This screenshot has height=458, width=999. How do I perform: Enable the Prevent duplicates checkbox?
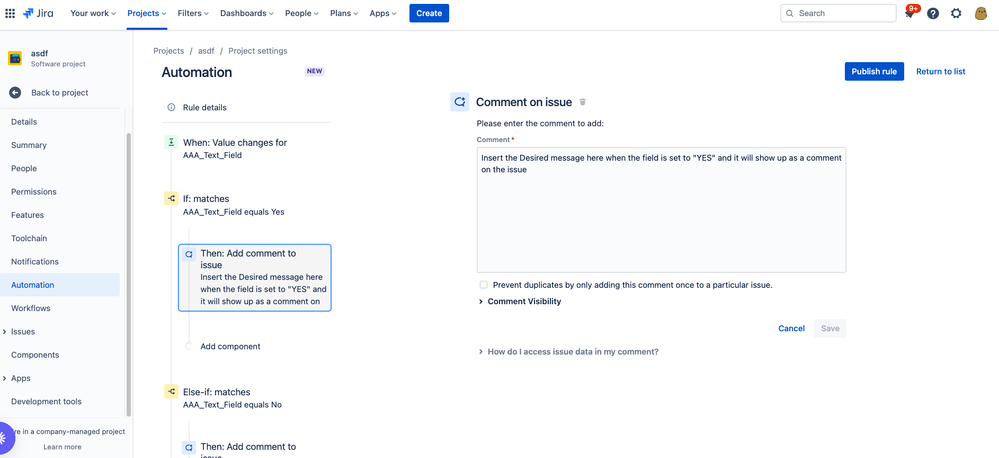tap(484, 285)
